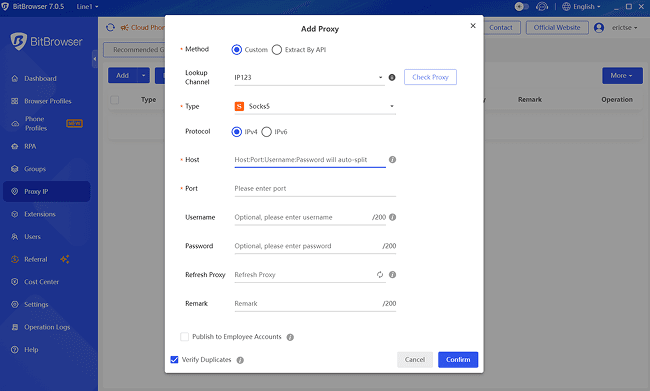The height and width of the screenshot is (391, 650).
Task: Click the Confirm button
Action: (x=458, y=359)
